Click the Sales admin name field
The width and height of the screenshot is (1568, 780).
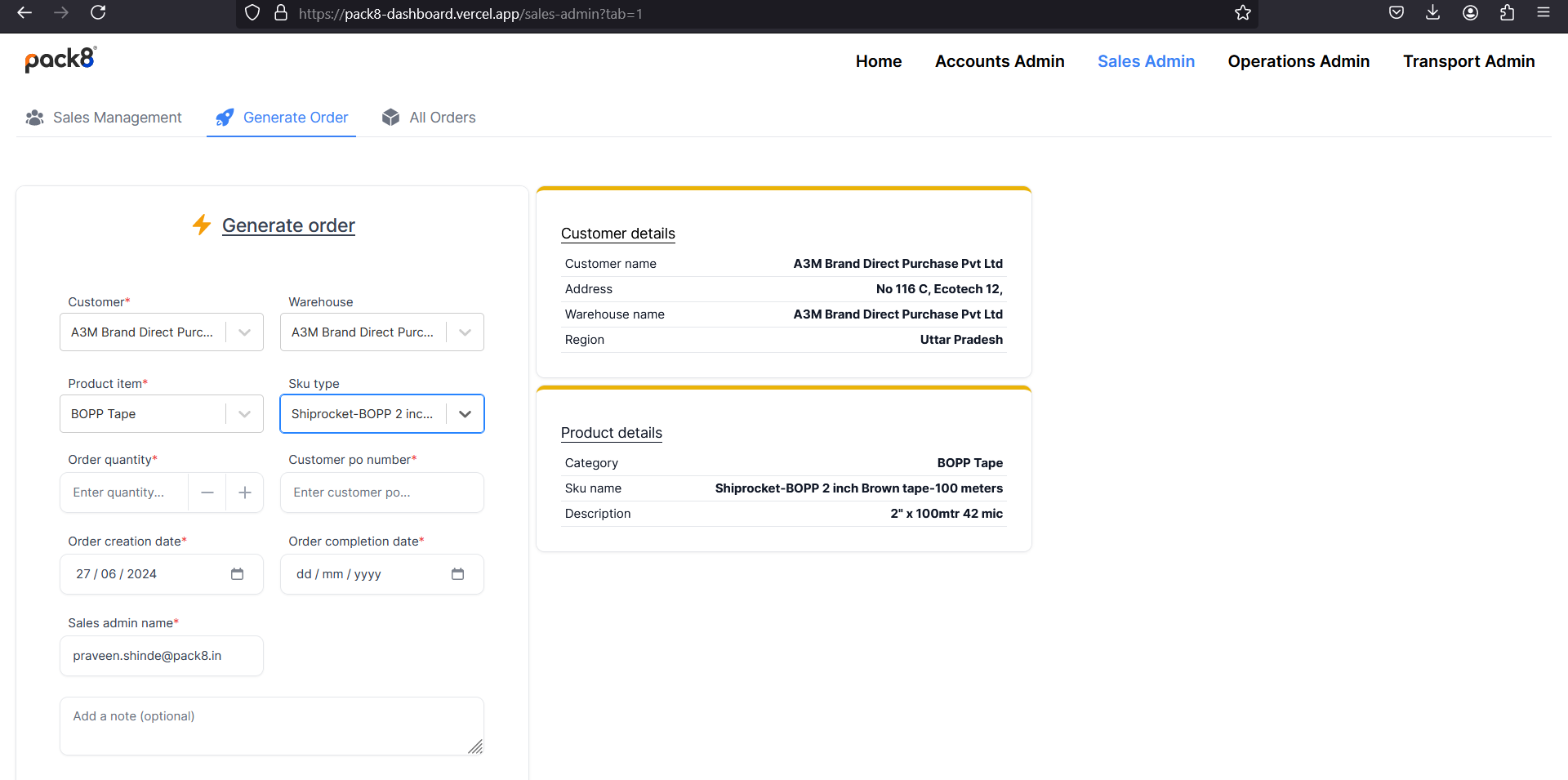pyautogui.click(x=162, y=656)
